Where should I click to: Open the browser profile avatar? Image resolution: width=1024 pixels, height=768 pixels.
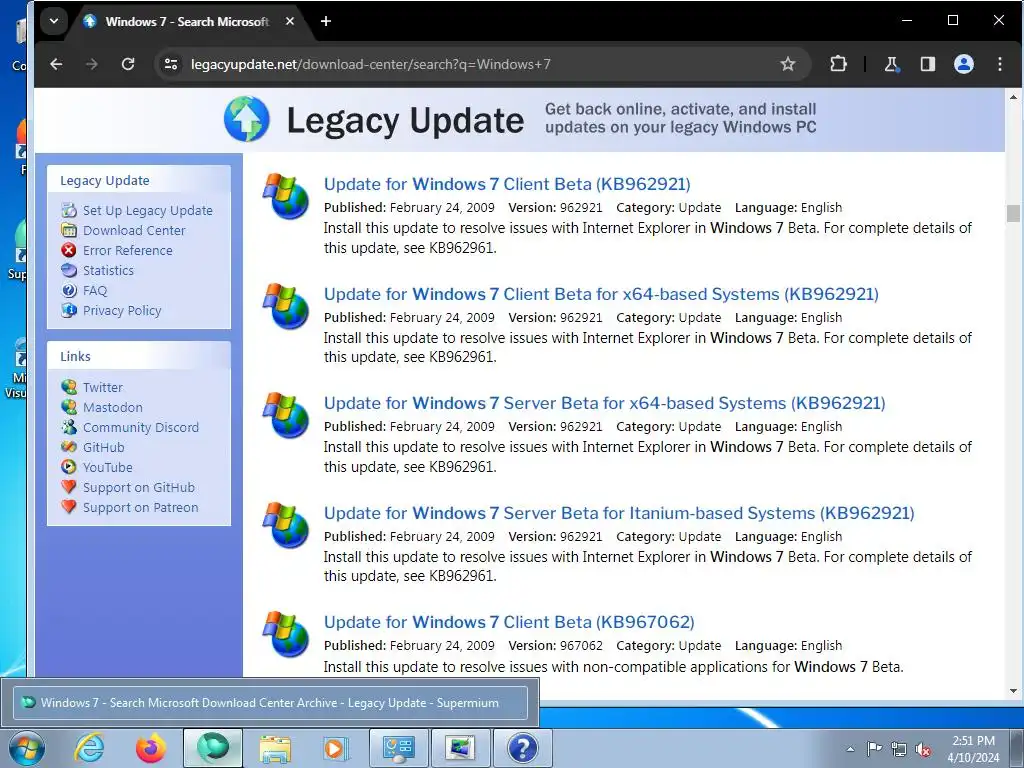(x=964, y=64)
